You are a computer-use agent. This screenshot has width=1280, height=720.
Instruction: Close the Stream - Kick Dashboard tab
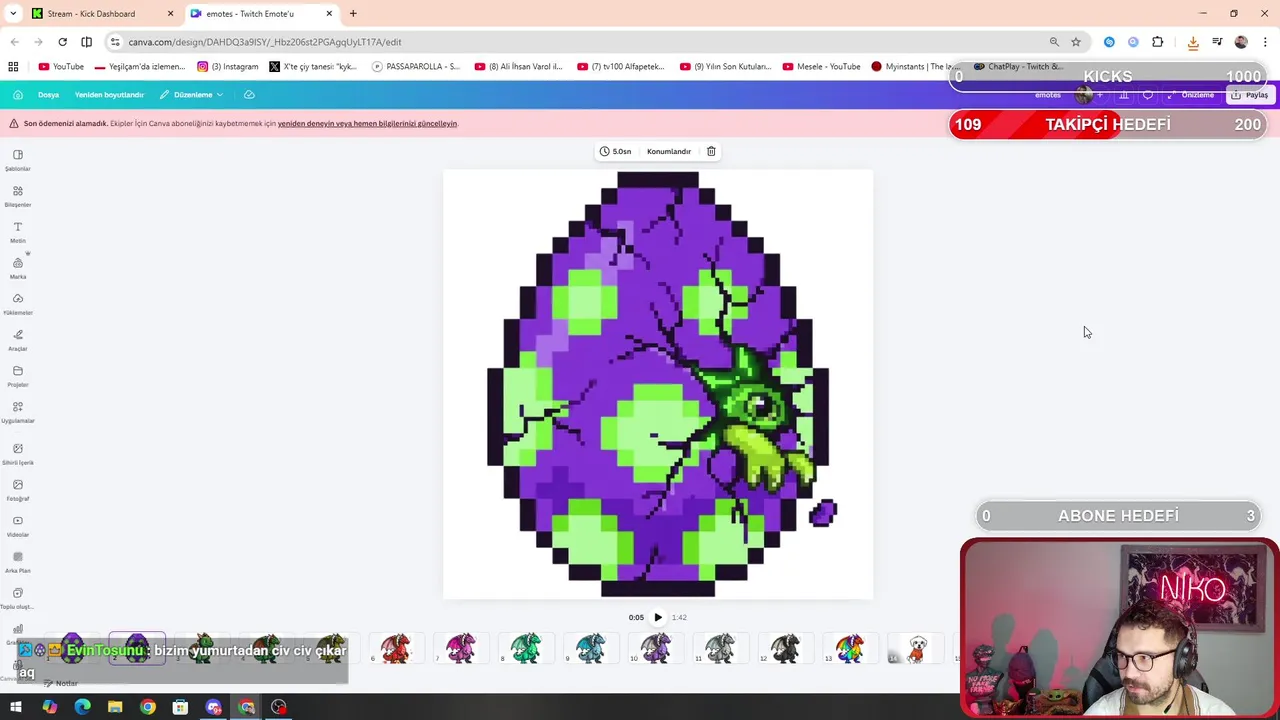(170, 14)
